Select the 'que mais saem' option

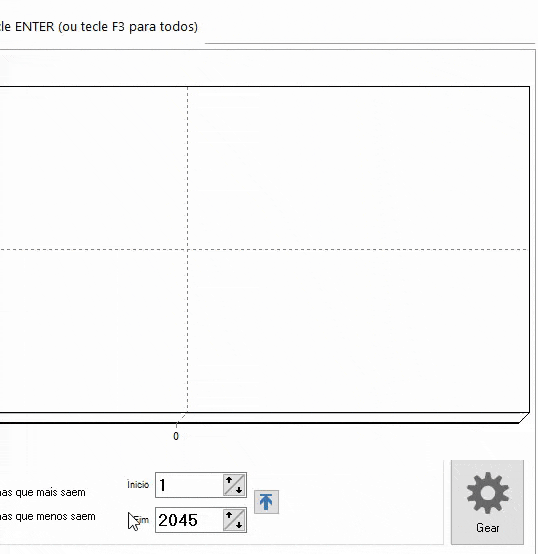pos(43,492)
